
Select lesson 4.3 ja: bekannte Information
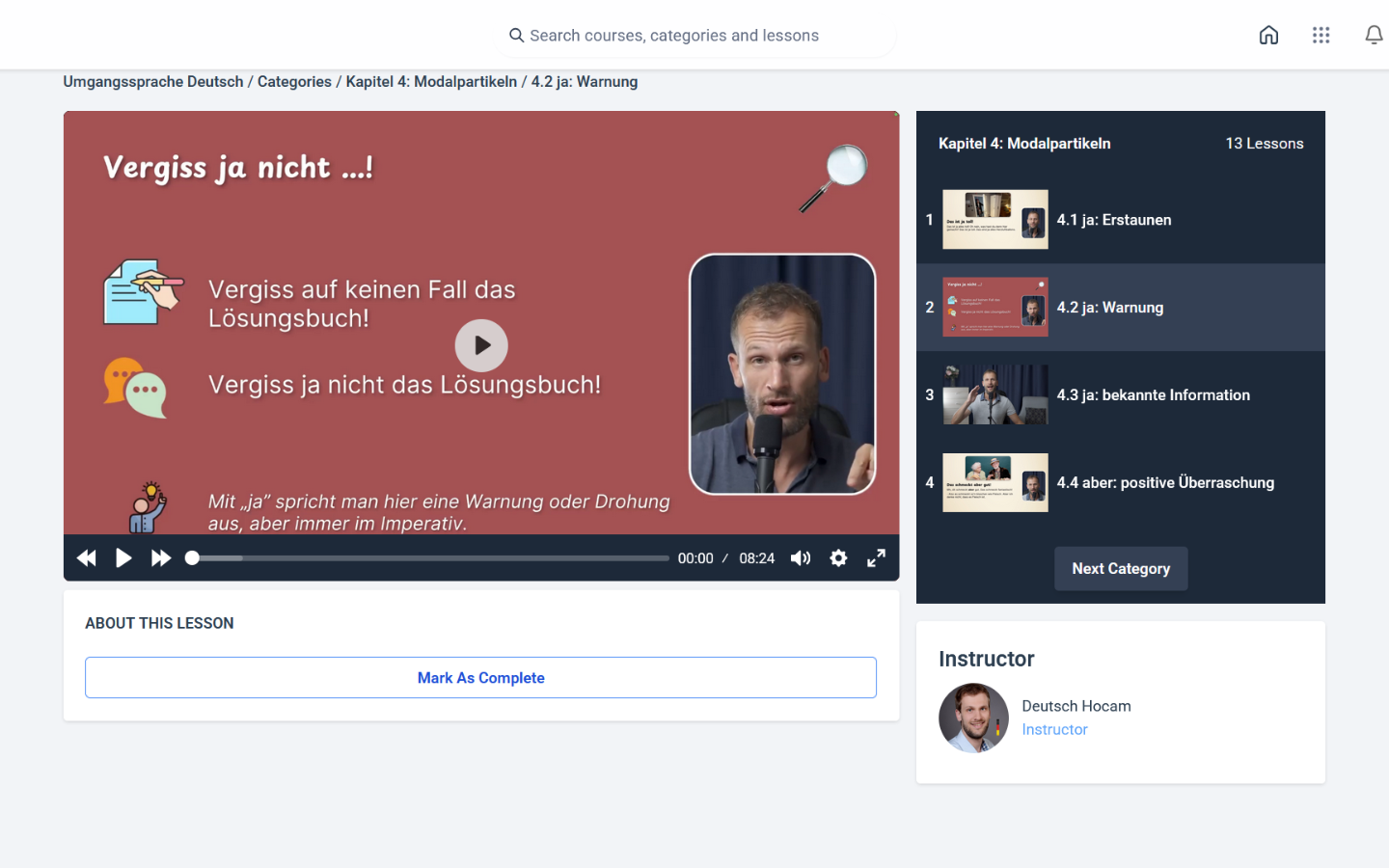(1153, 395)
